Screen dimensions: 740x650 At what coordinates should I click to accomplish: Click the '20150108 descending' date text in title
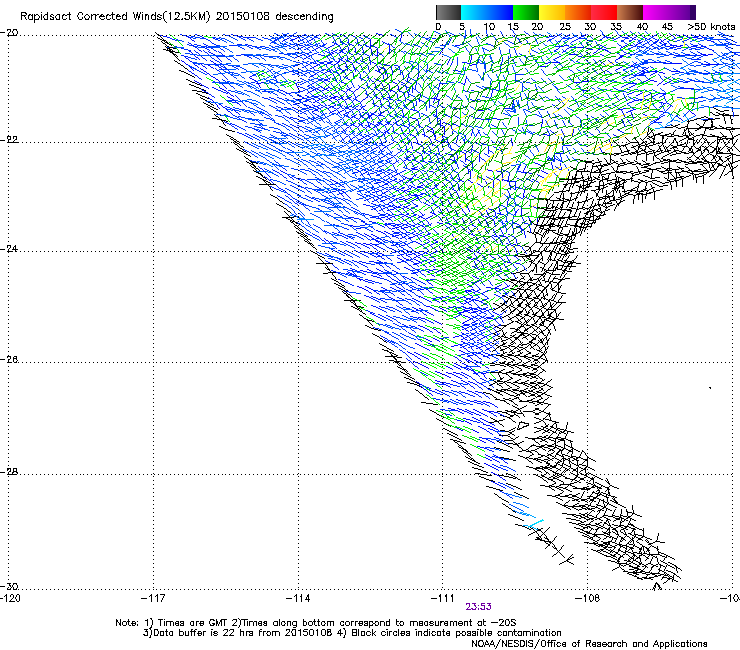click(274, 17)
